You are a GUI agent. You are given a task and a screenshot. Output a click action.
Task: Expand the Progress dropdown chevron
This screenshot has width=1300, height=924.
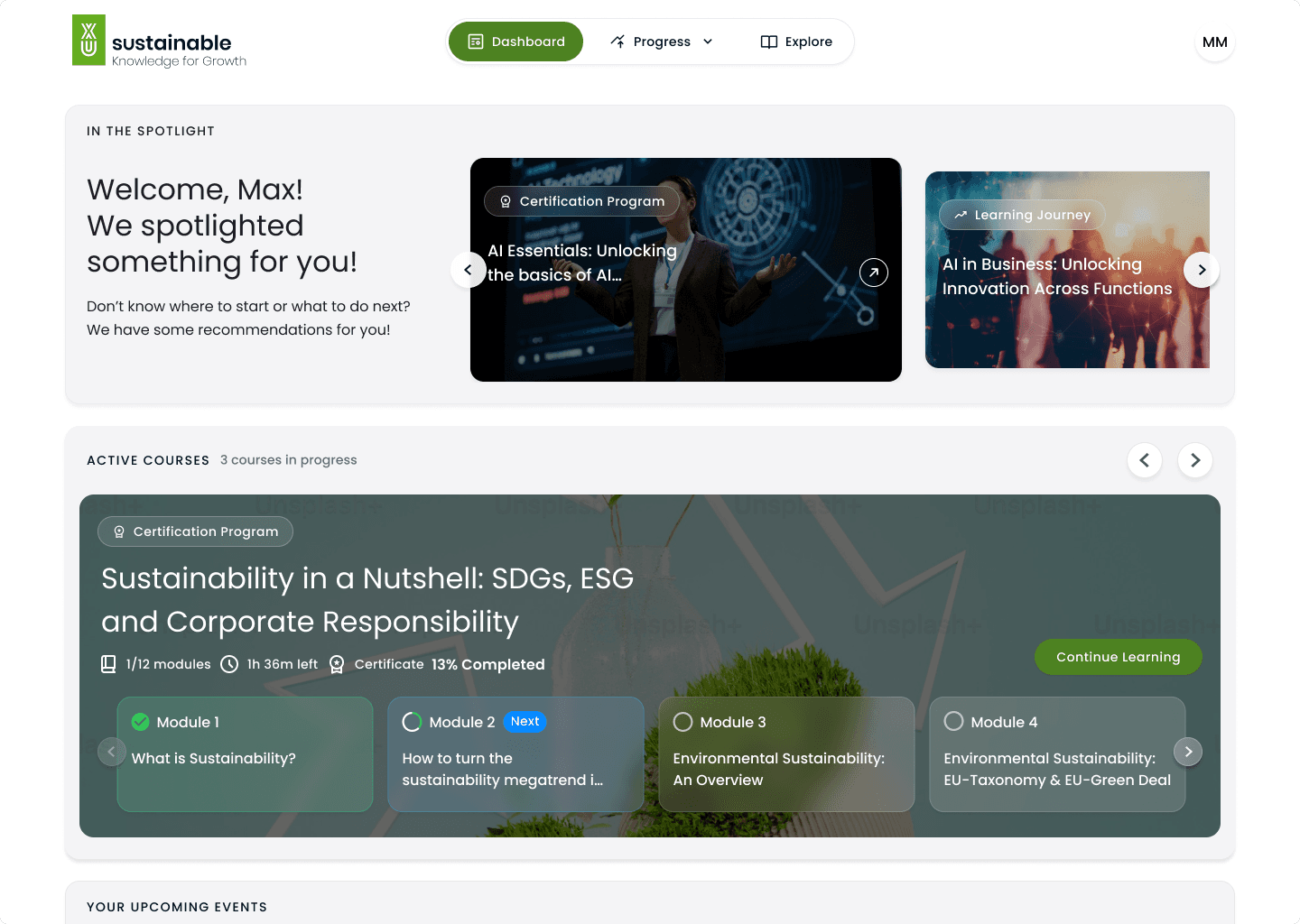coord(708,42)
